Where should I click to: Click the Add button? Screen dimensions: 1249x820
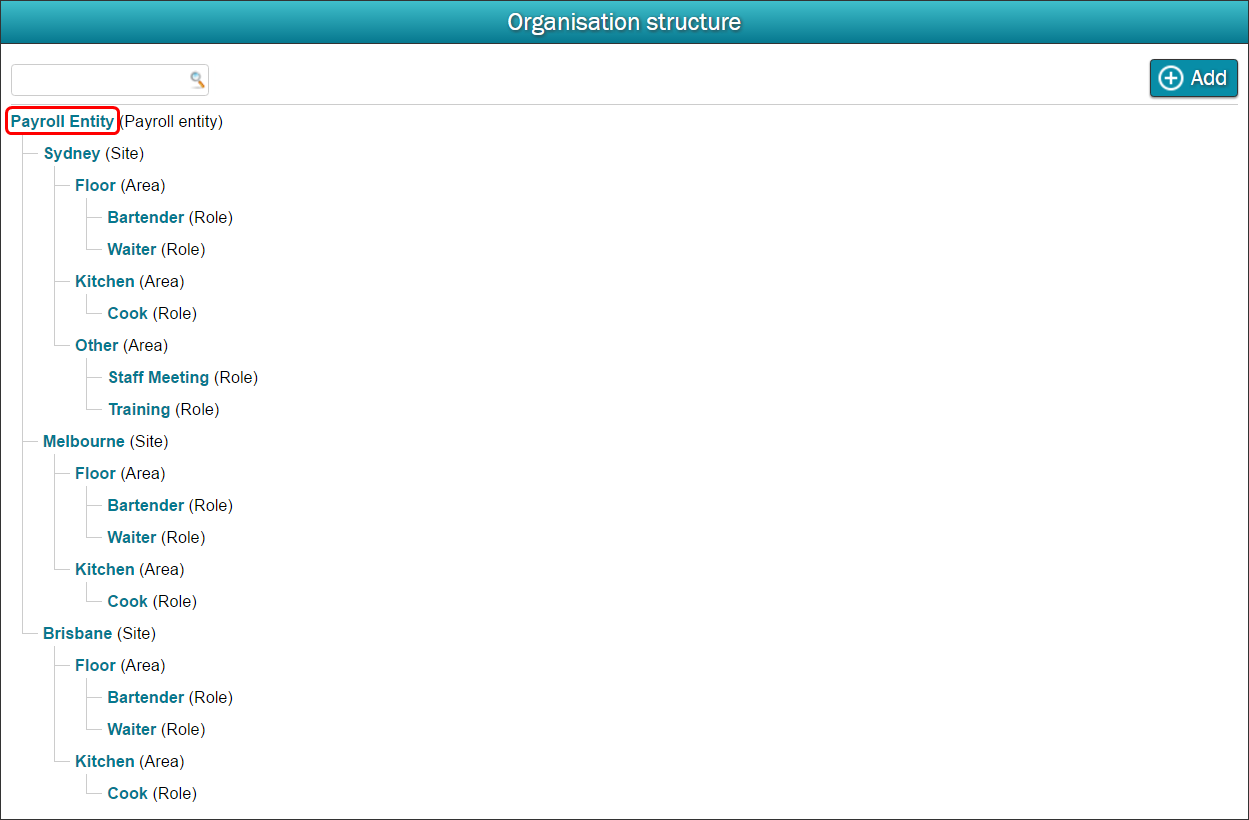1194,78
